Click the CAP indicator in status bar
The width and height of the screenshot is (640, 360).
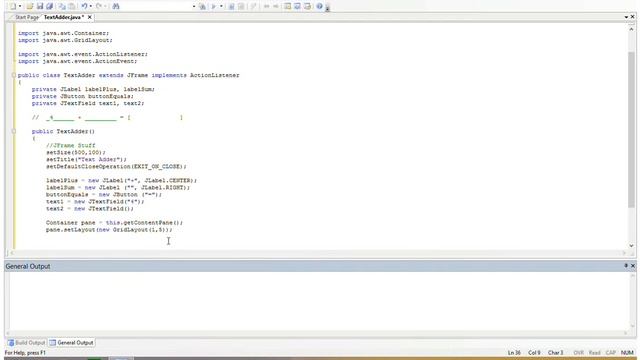(611, 353)
